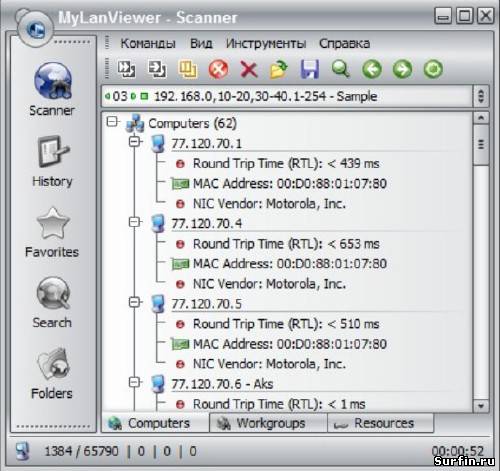Click the red stop scanning icon
Screen dimensions: 500x471
click(x=218, y=69)
